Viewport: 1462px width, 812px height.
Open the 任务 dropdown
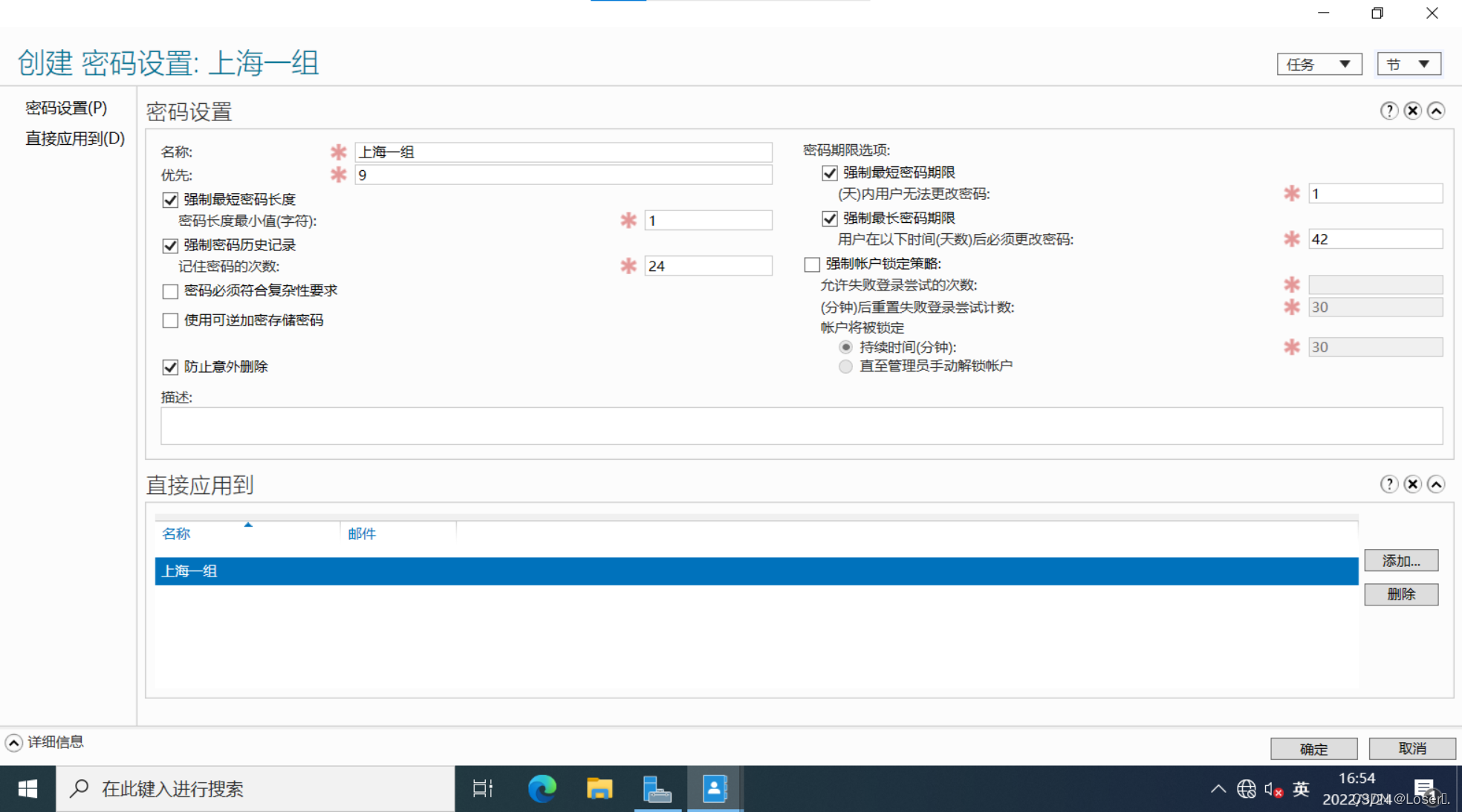(x=1319, y=65)
